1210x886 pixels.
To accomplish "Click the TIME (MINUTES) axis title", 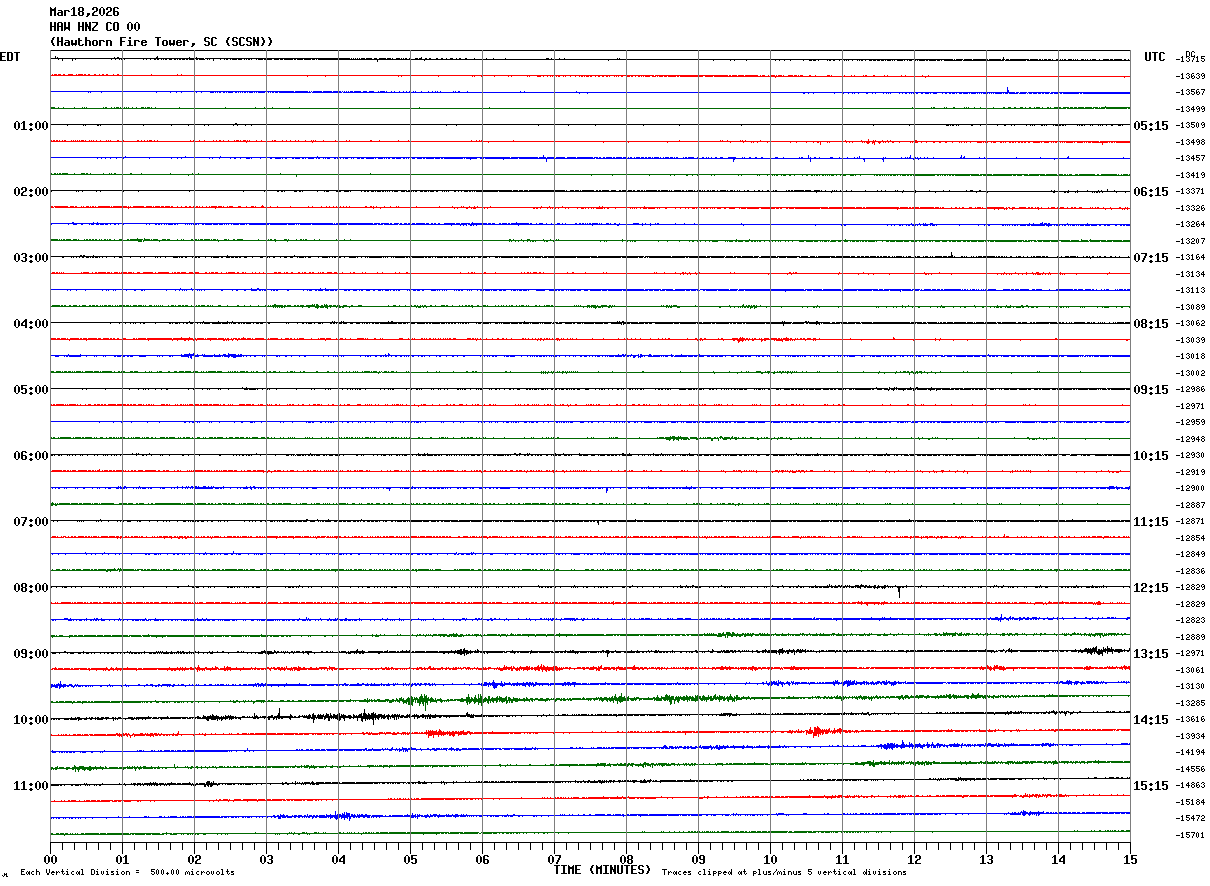I will pyautogui.click(x=602, y=870).
